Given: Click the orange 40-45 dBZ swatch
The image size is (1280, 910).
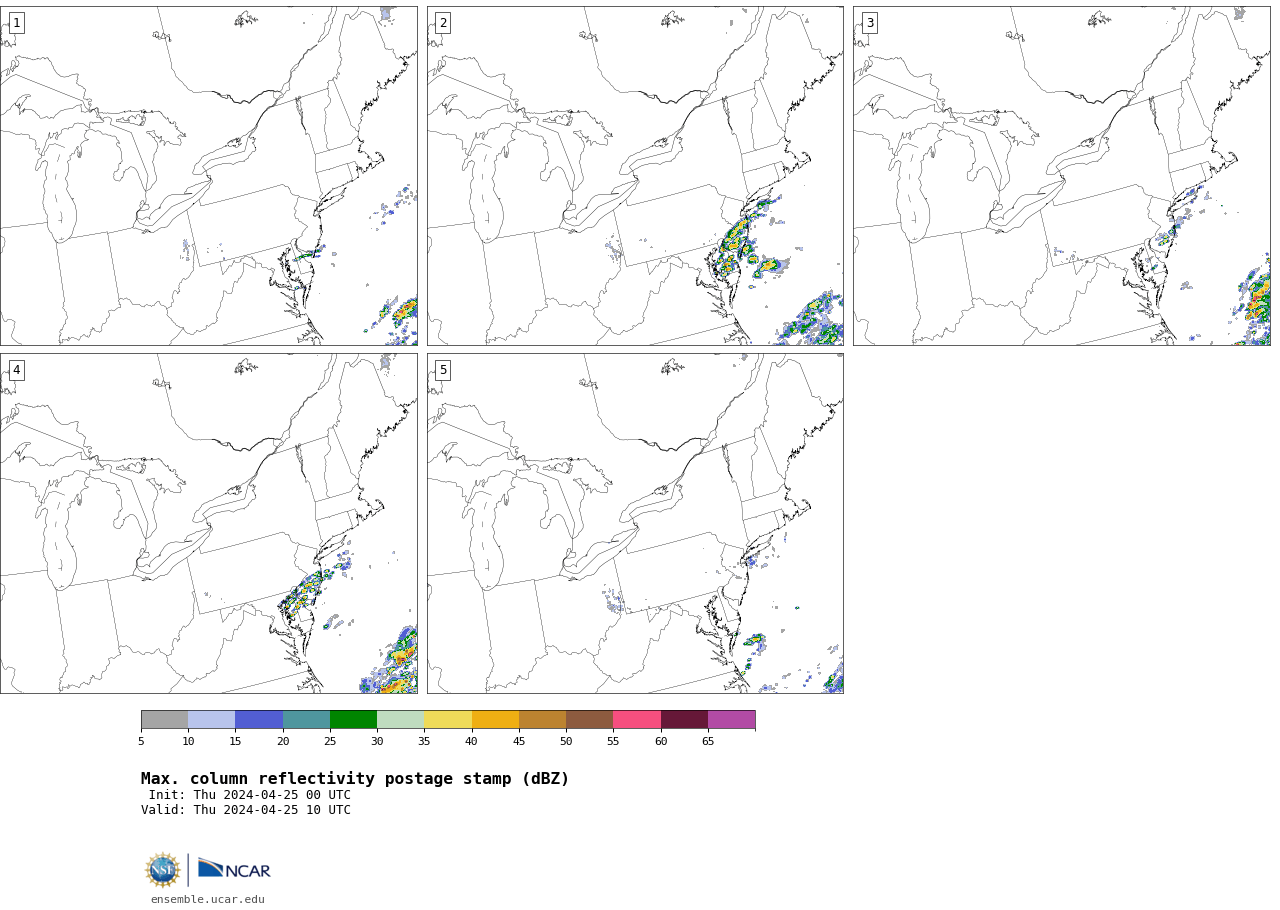Looking at the screenshot, I should point(495,720).
